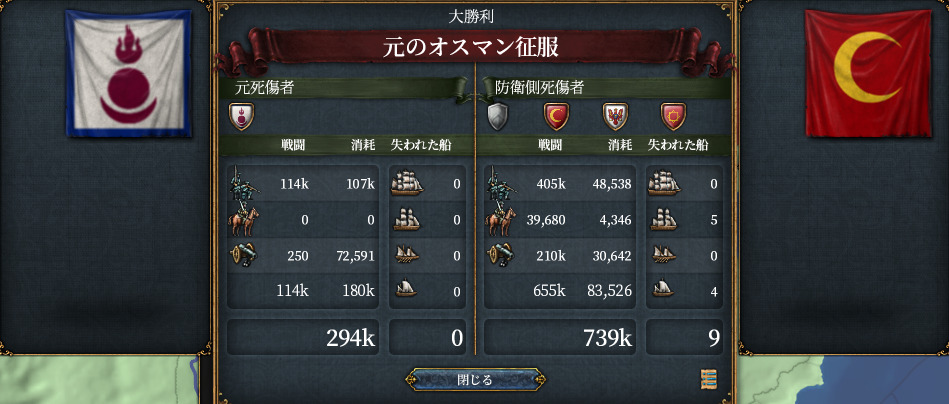Viewport: 949px width, 404px height.
Task: Click the 元のオスマン征服 title banner
Action: 470,47
